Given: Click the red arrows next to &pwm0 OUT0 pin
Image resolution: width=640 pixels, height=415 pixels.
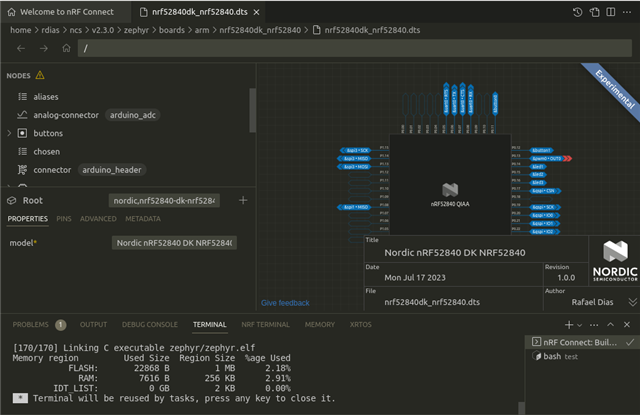Looking at the screenshot, I should (567, 158).
